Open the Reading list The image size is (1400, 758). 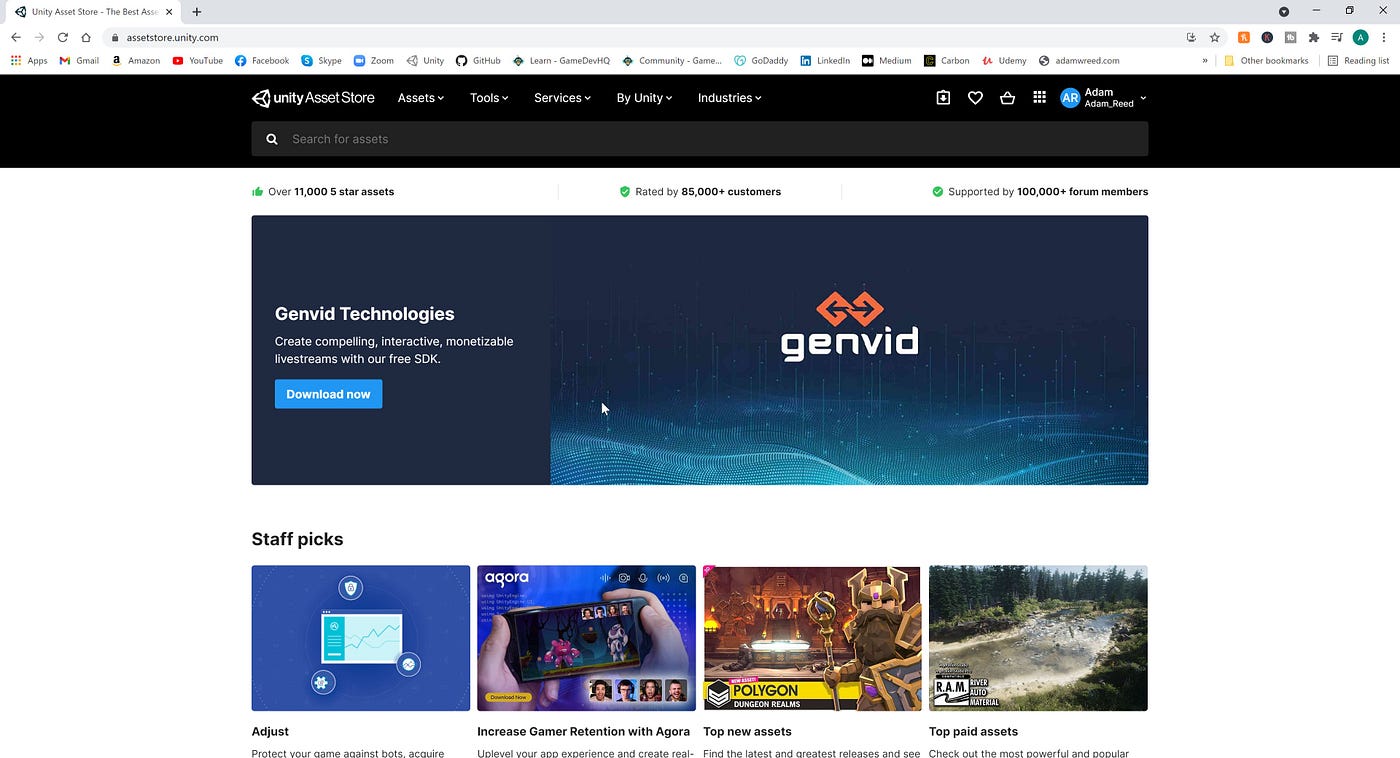[1358, 61]
